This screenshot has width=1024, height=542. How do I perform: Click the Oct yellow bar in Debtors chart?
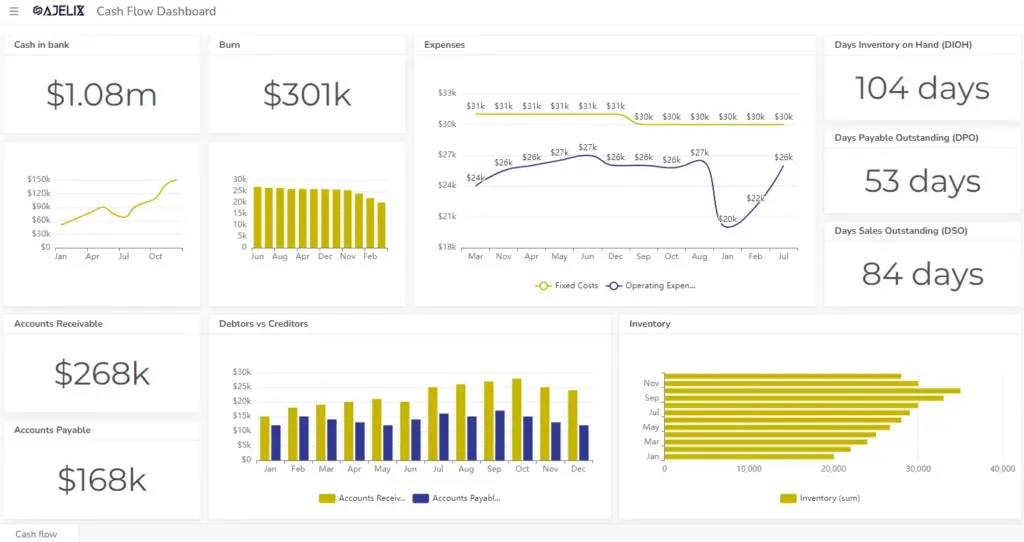pos(517,419)
